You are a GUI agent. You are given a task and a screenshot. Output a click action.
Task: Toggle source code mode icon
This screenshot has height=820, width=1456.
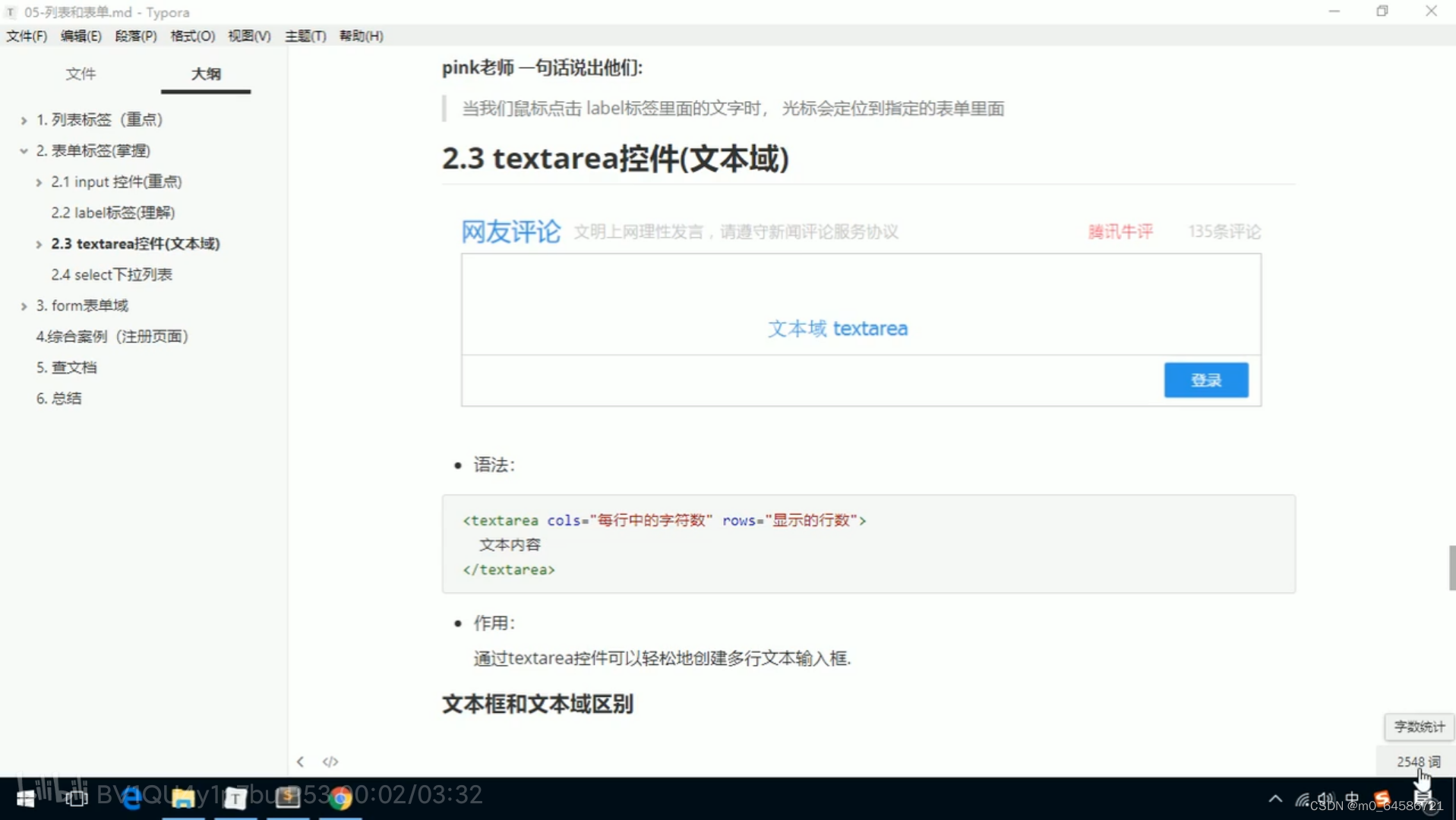[330, 762]
